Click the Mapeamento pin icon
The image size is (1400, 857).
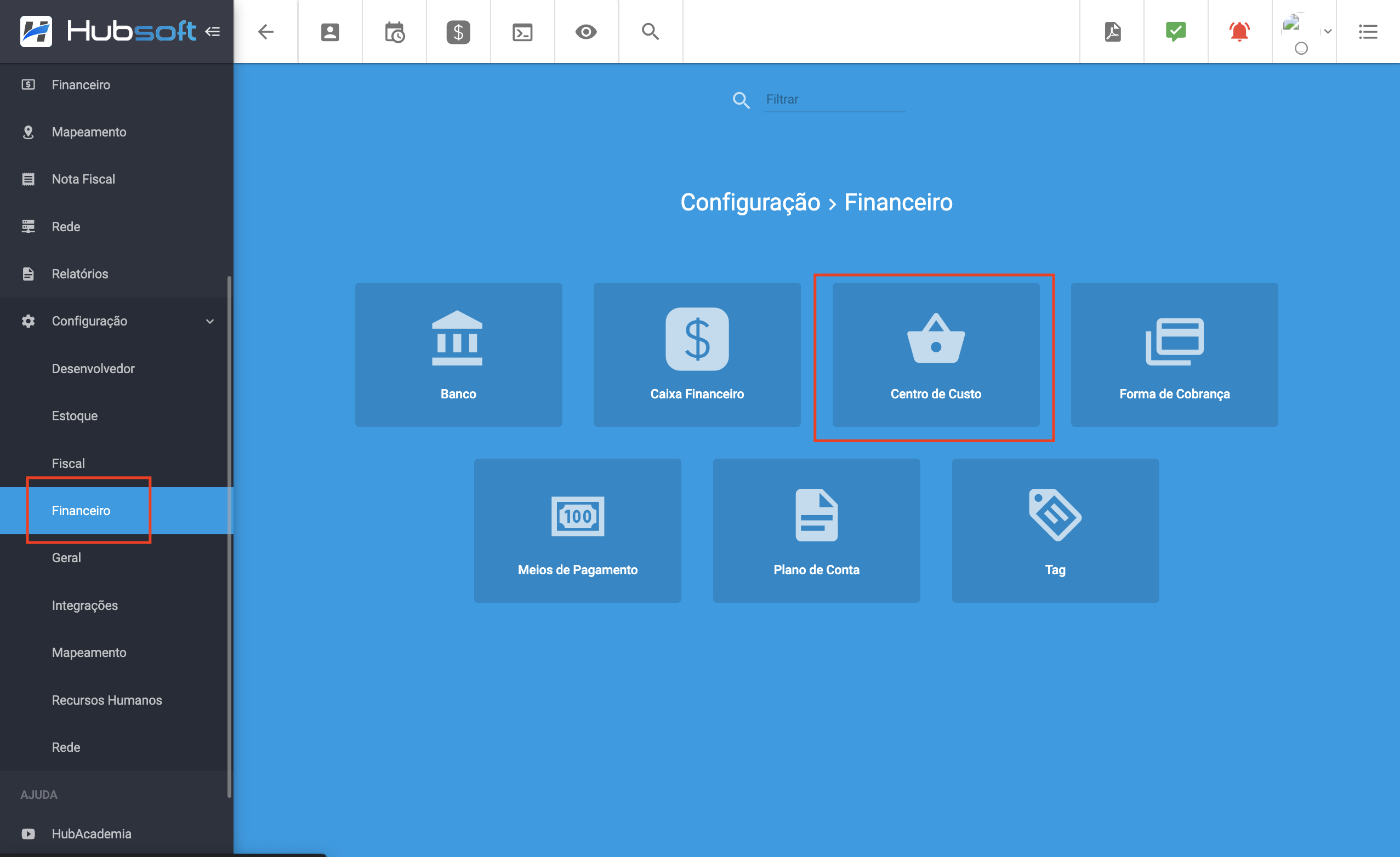28,132
